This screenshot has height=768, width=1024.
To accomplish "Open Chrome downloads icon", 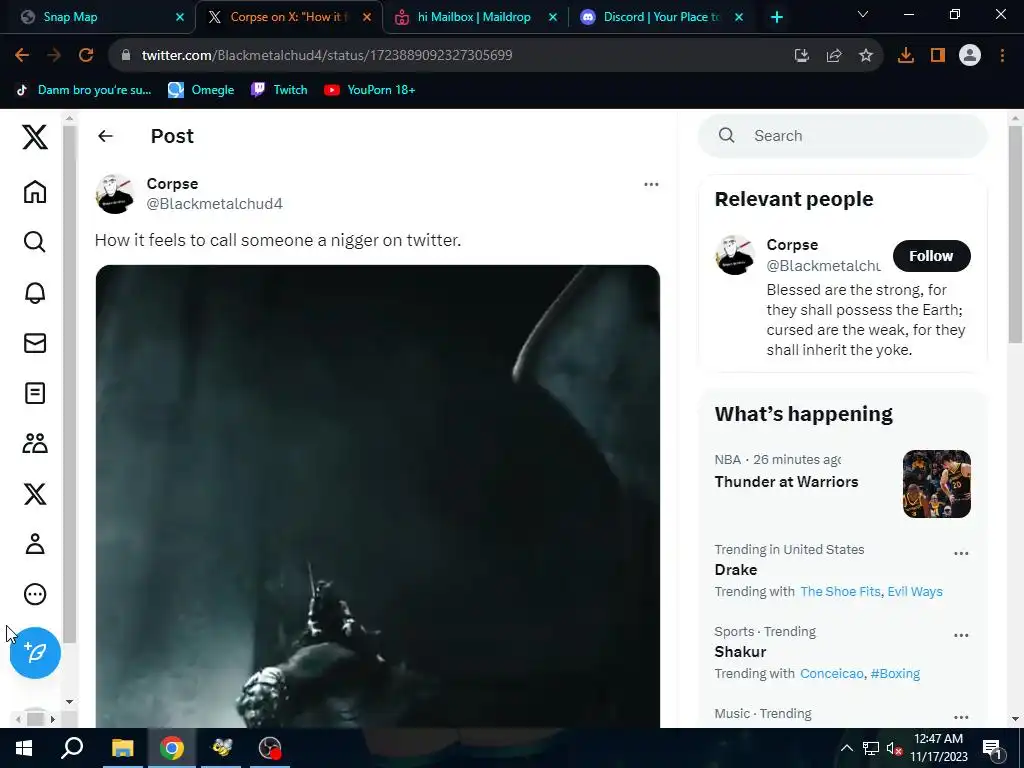I will pyautogui.click(x=906, y=56).
